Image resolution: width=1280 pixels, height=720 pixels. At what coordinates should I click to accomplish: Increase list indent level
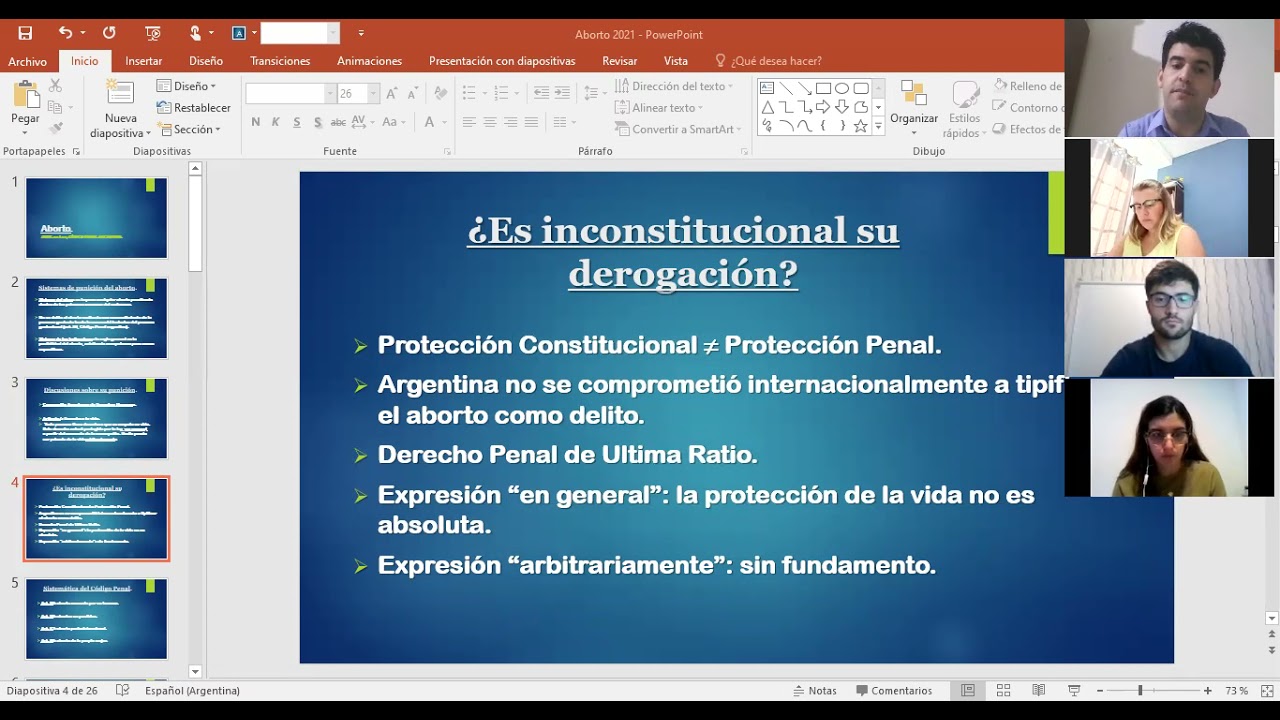pos(563,93)
